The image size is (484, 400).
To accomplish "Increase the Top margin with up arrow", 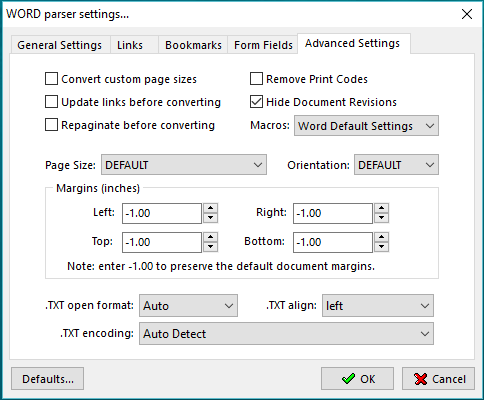I will (210, 237).
